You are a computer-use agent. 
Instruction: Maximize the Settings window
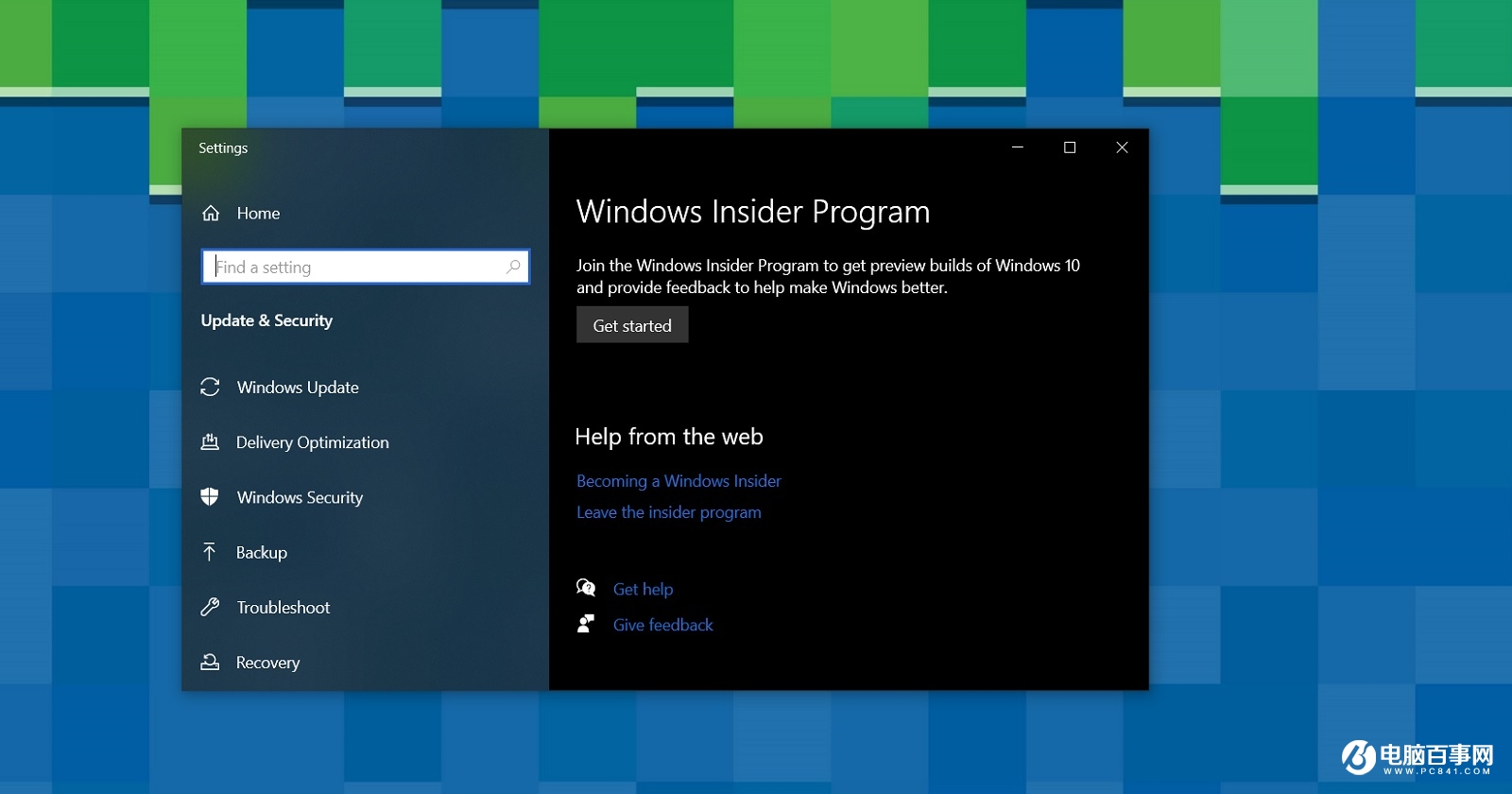1070,147
